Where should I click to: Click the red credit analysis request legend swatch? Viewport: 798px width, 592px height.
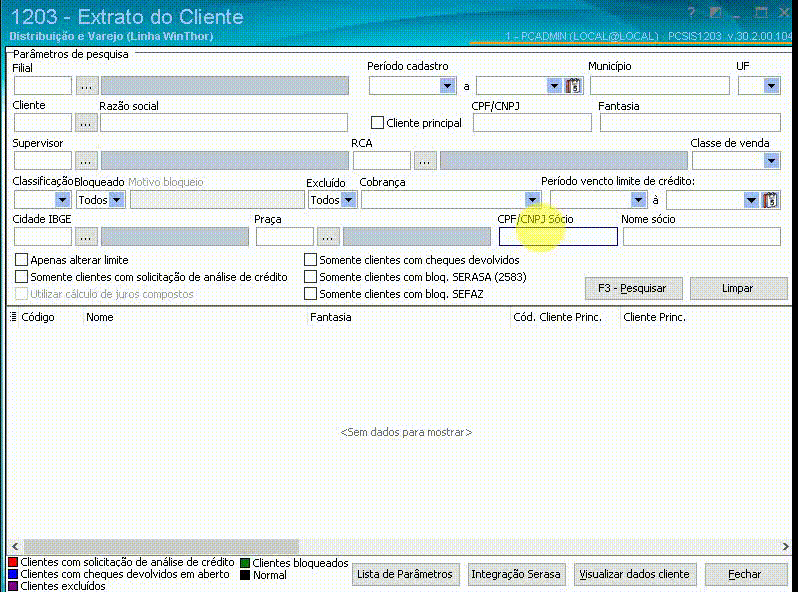coord(13,562)
